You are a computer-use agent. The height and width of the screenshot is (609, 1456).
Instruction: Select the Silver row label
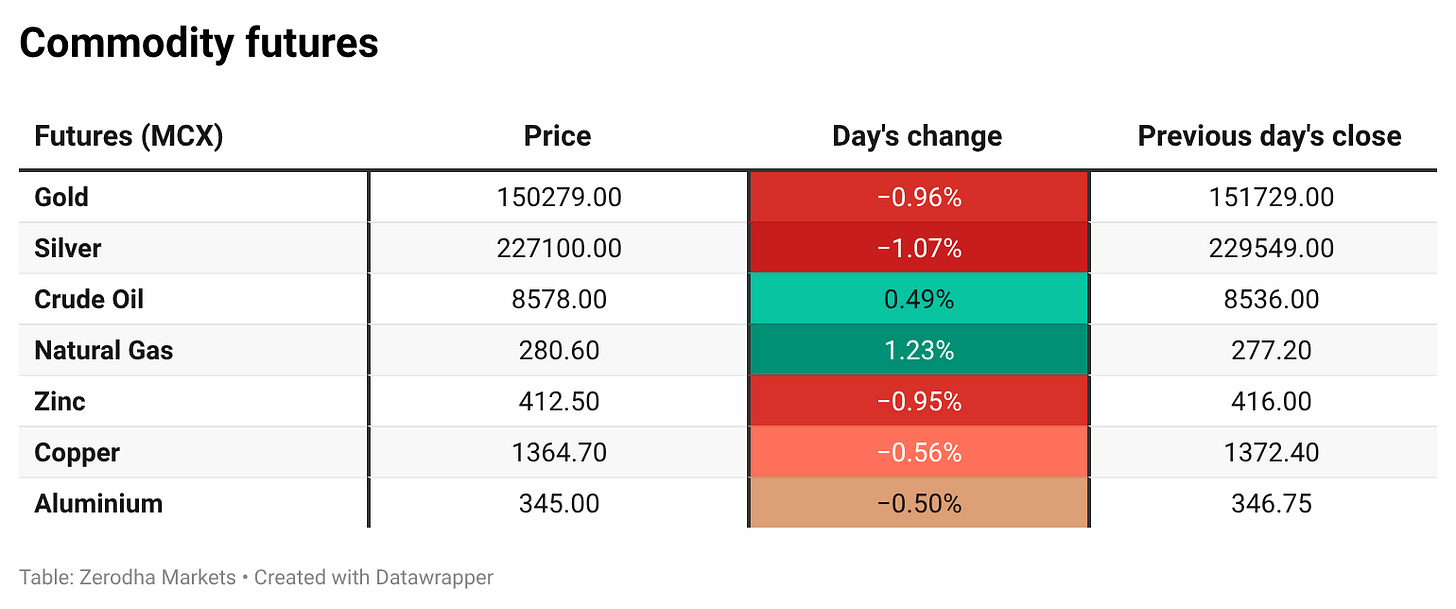click(67, 248)
